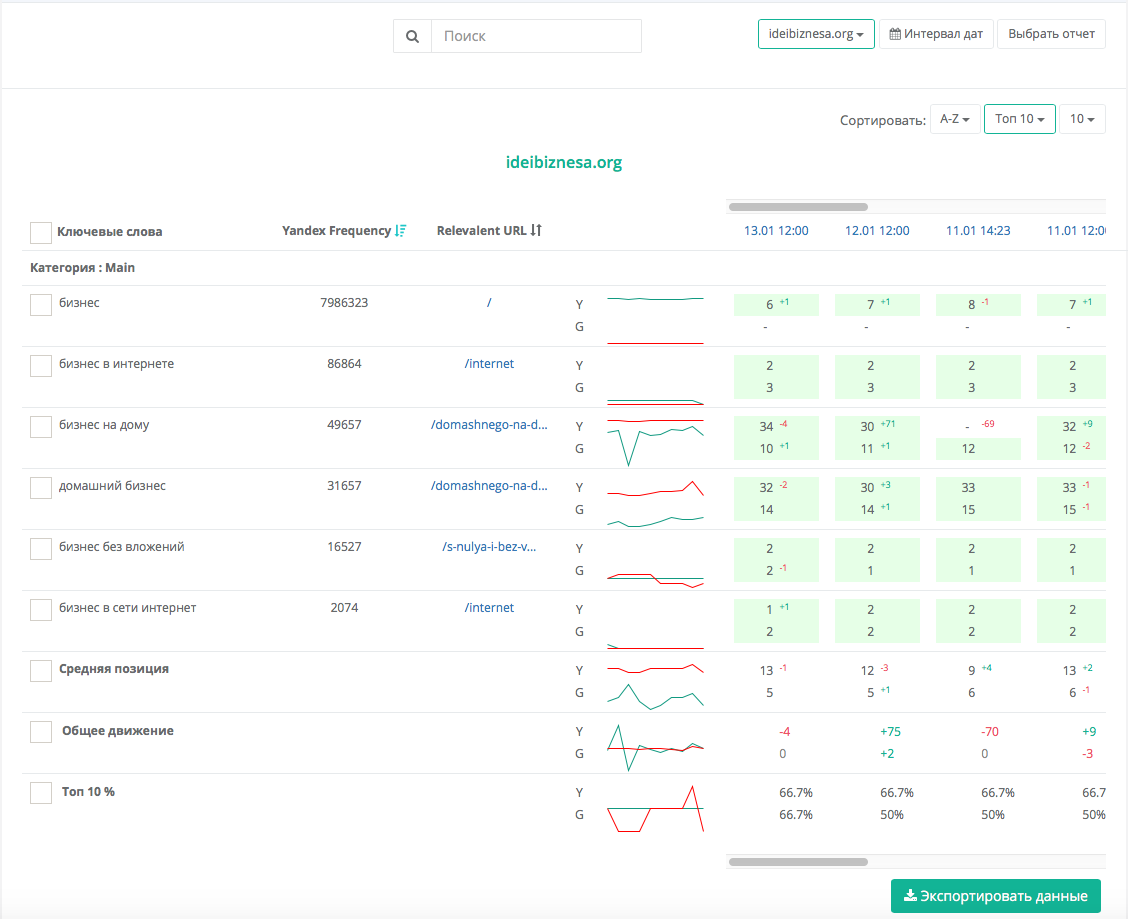Check the Топ 10 % checkbox
Image resolution: width=1128 pixels, height=919 pixels.
click(x=41, y=793)
